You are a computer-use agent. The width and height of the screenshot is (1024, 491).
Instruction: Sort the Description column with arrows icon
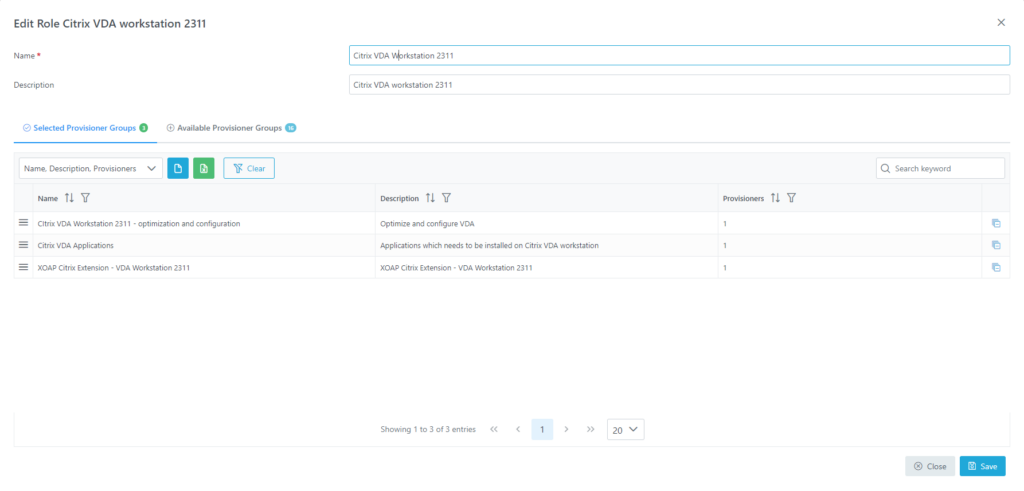coord(430,197)
